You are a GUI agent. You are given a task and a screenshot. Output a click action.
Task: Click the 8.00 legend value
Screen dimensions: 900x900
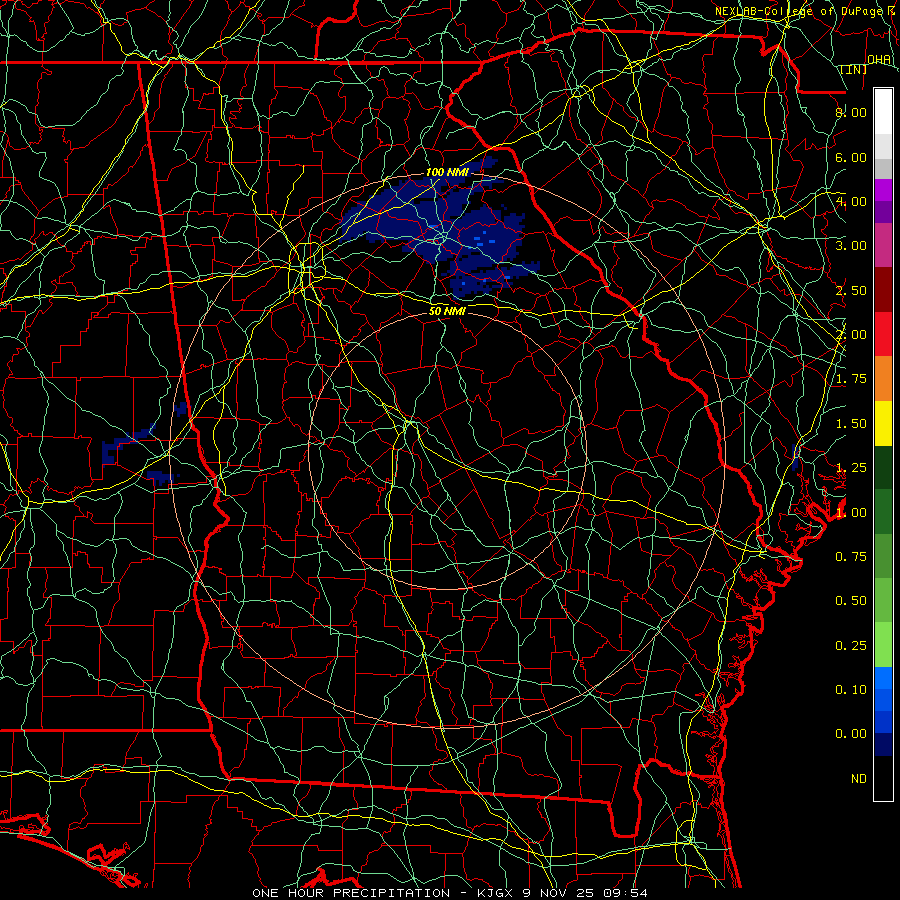click(851, 112)
